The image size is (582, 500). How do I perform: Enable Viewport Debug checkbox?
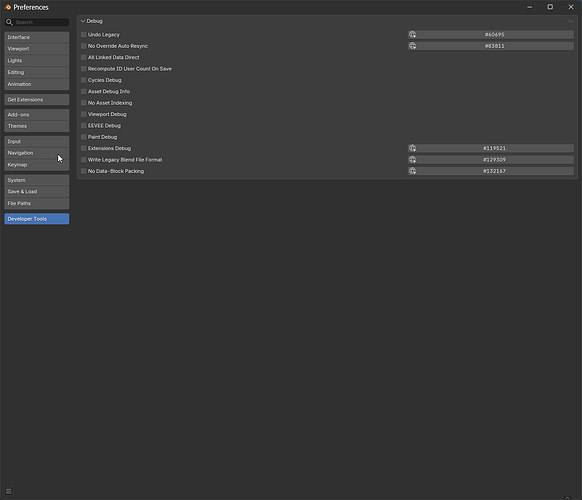tap(84, 114)
